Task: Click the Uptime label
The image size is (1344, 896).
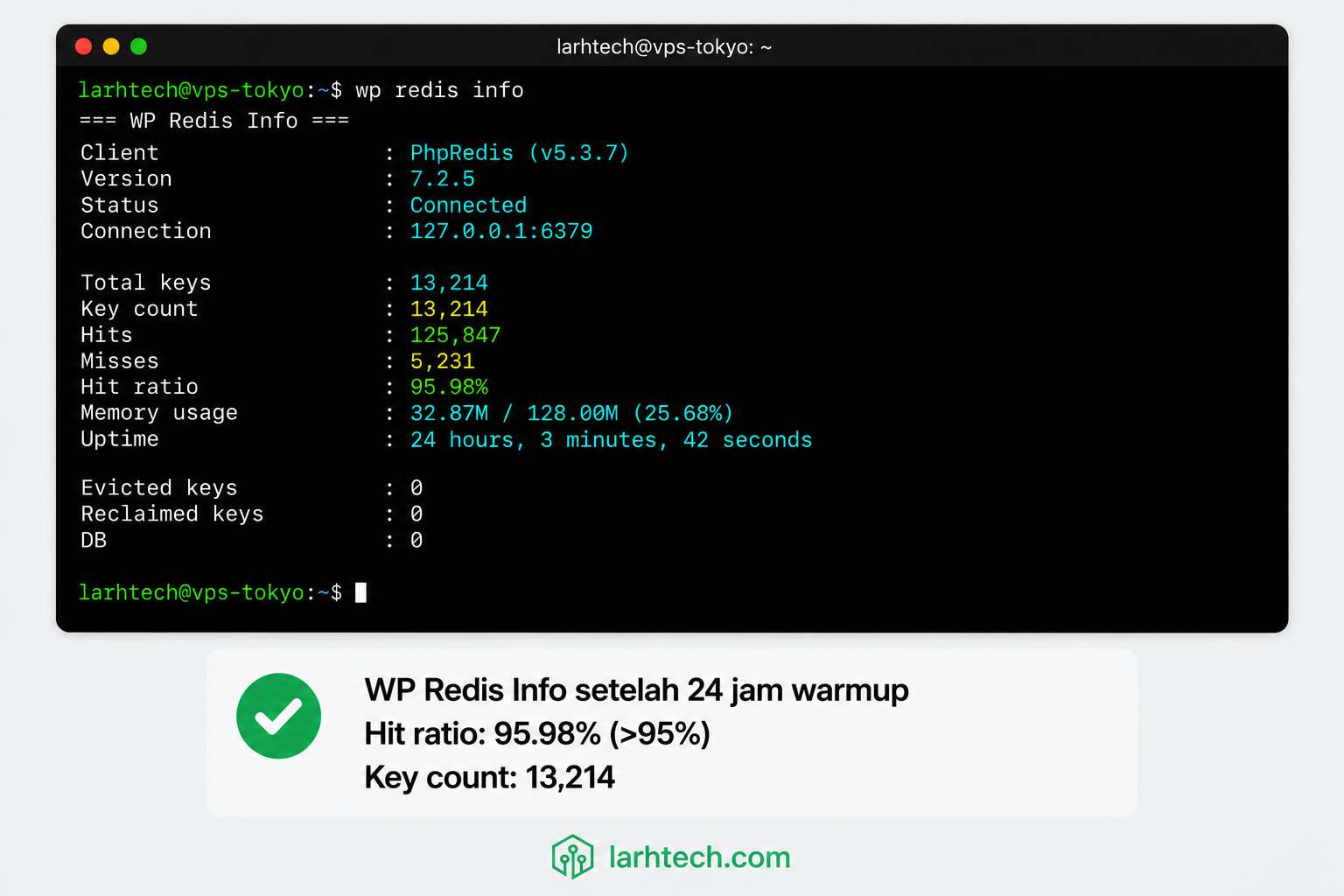Action: pos(120,439)
